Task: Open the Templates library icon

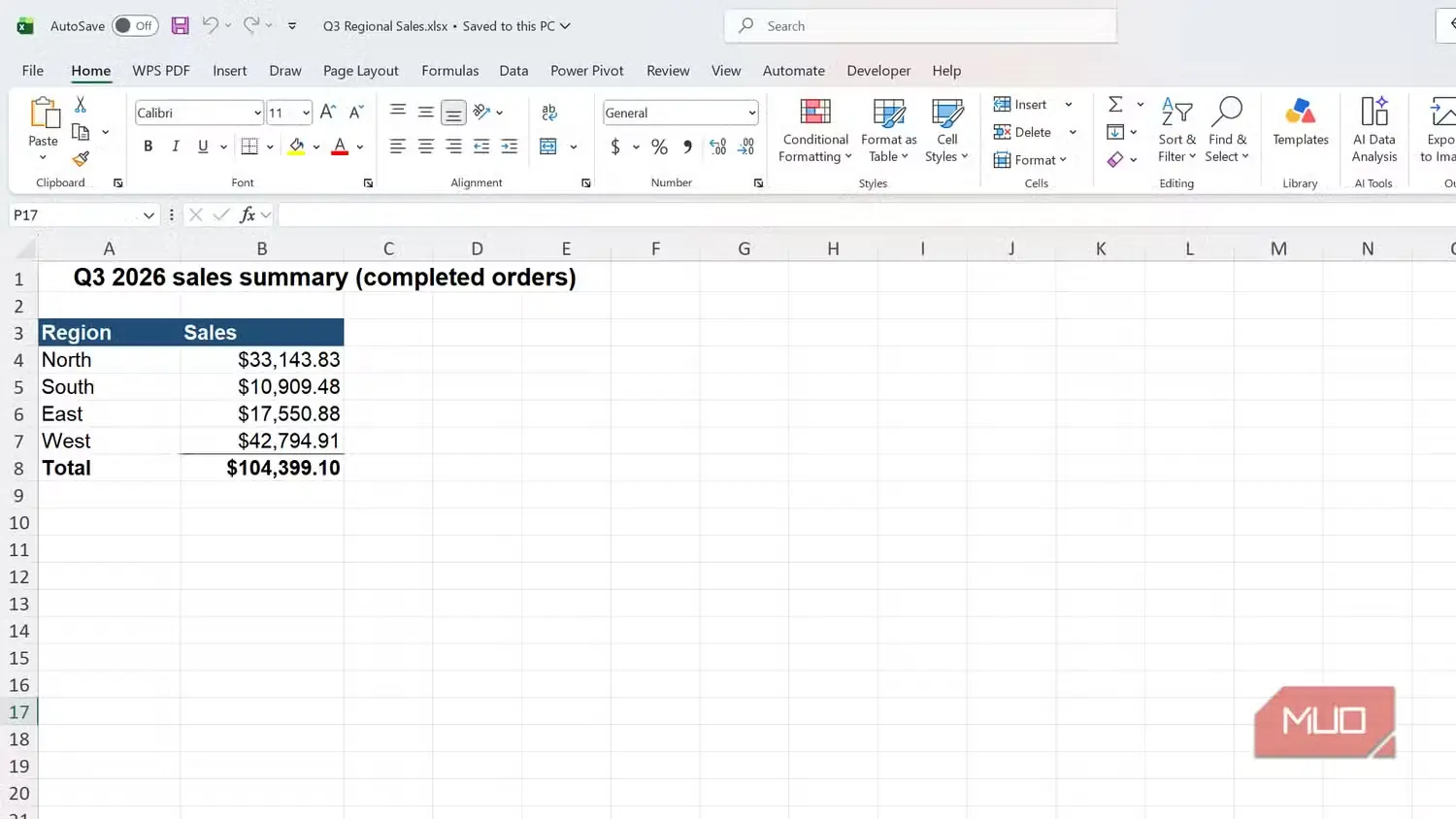Action: 1300,122
